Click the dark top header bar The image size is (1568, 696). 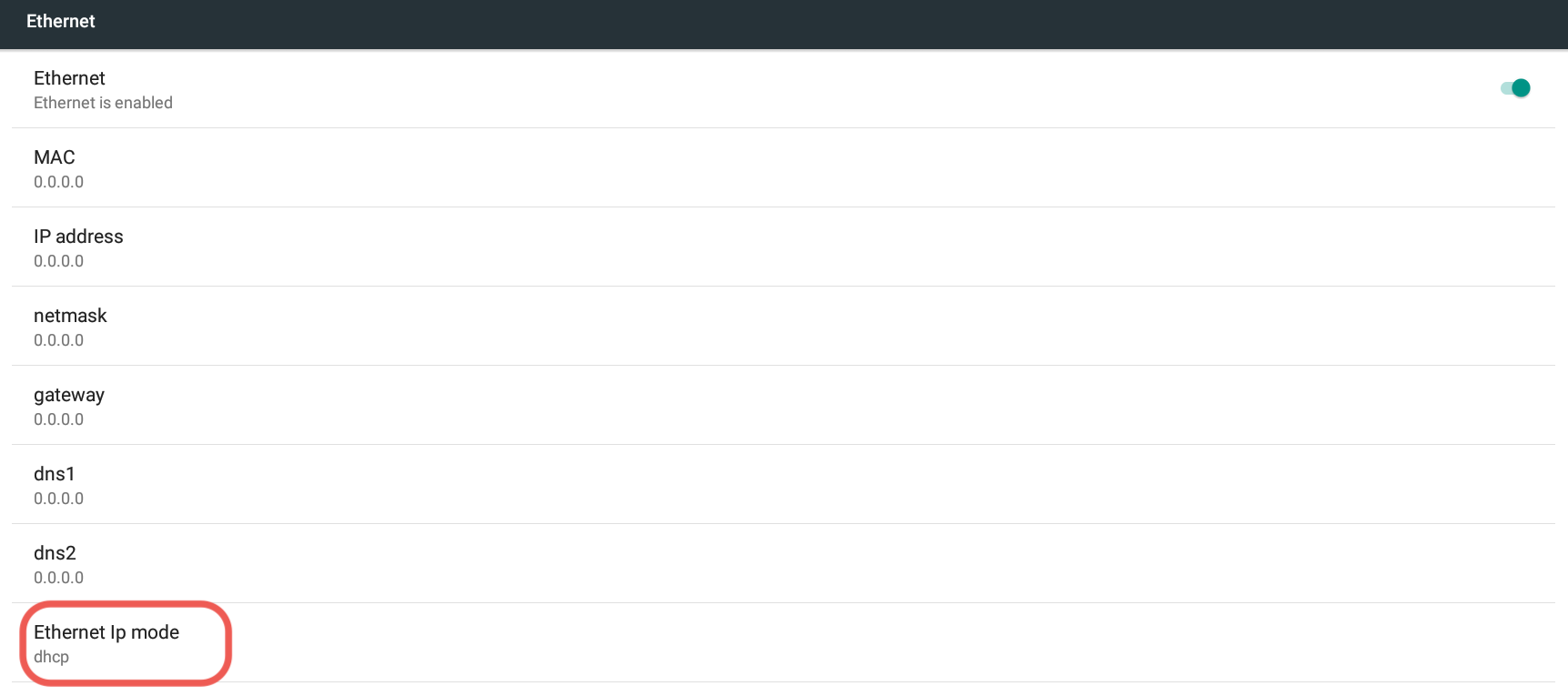click(x=783, y=24)
